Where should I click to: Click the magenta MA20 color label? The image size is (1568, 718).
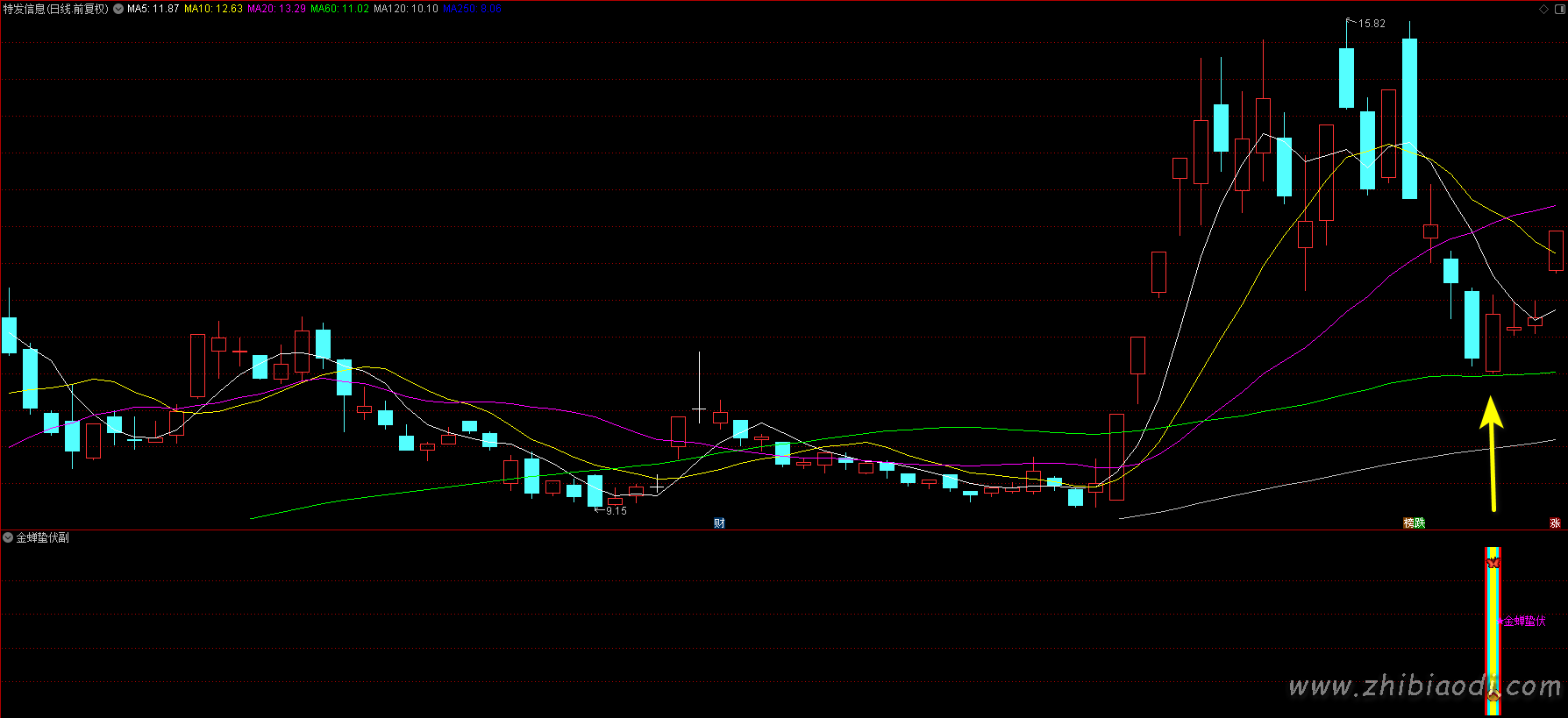point(276,9)
